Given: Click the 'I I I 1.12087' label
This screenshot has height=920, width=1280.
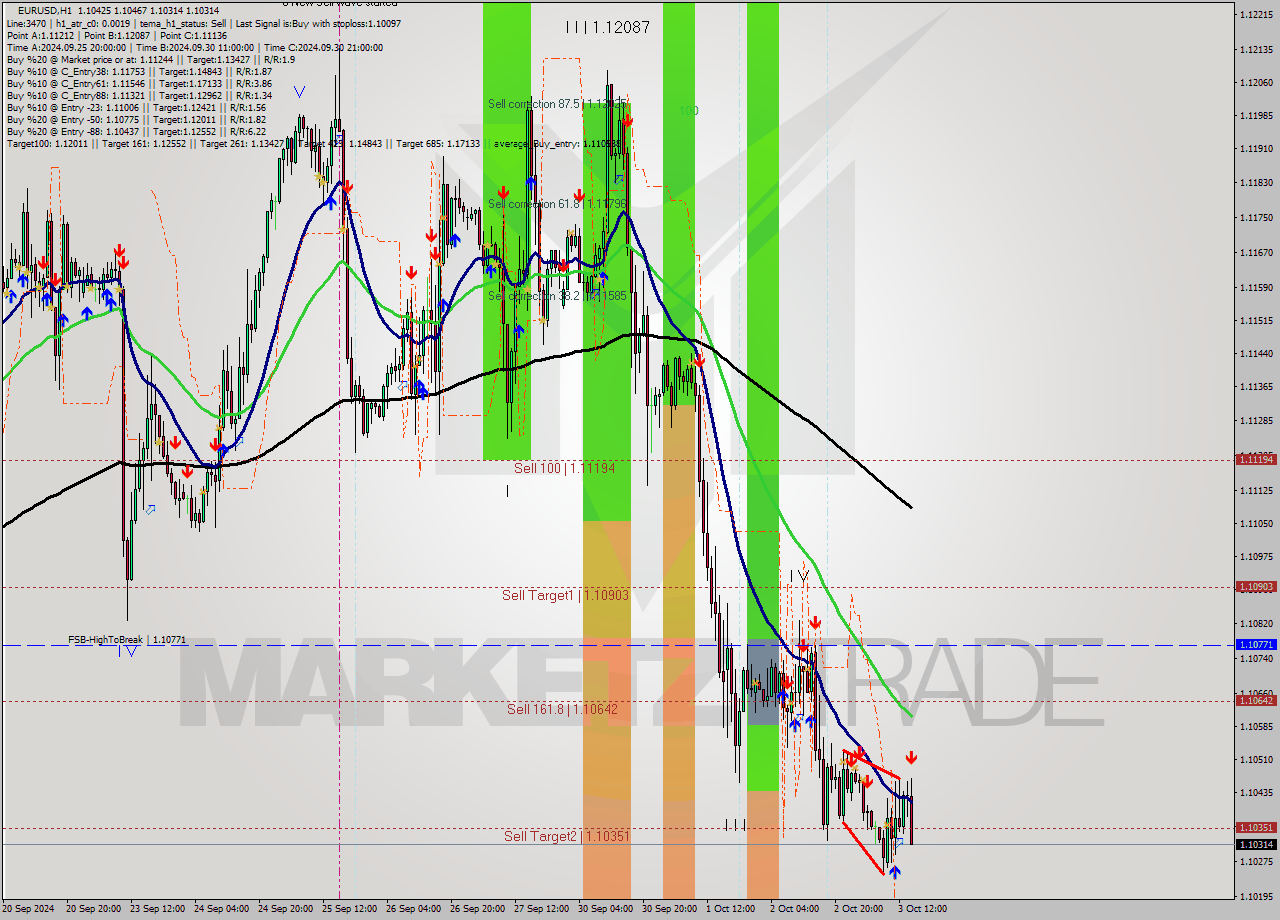Looking at the screenshot, I should coord(607,28).
